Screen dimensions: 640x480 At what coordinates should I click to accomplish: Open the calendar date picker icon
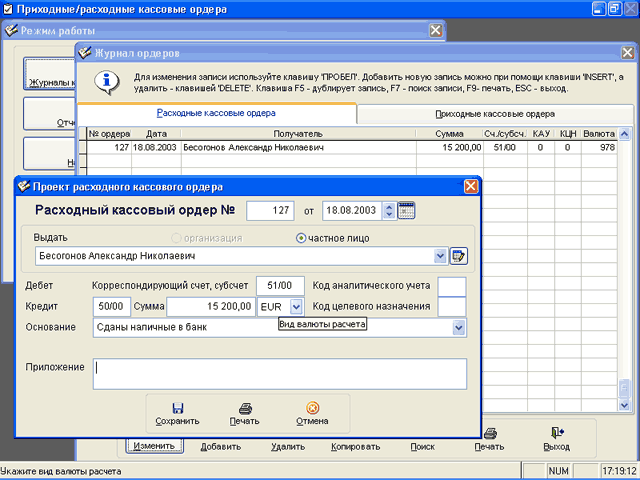[406, 210]
